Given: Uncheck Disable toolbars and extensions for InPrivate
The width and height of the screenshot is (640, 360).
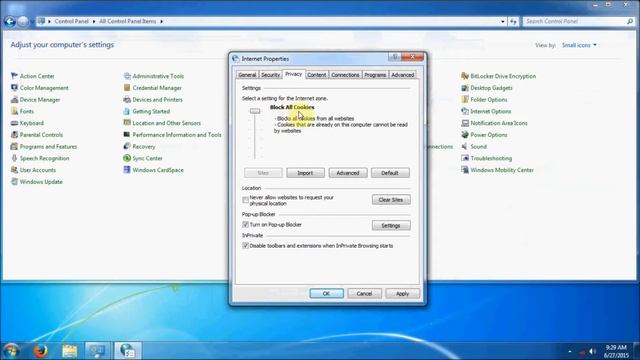Looking at the screenshot, I should tap(245, 246).
